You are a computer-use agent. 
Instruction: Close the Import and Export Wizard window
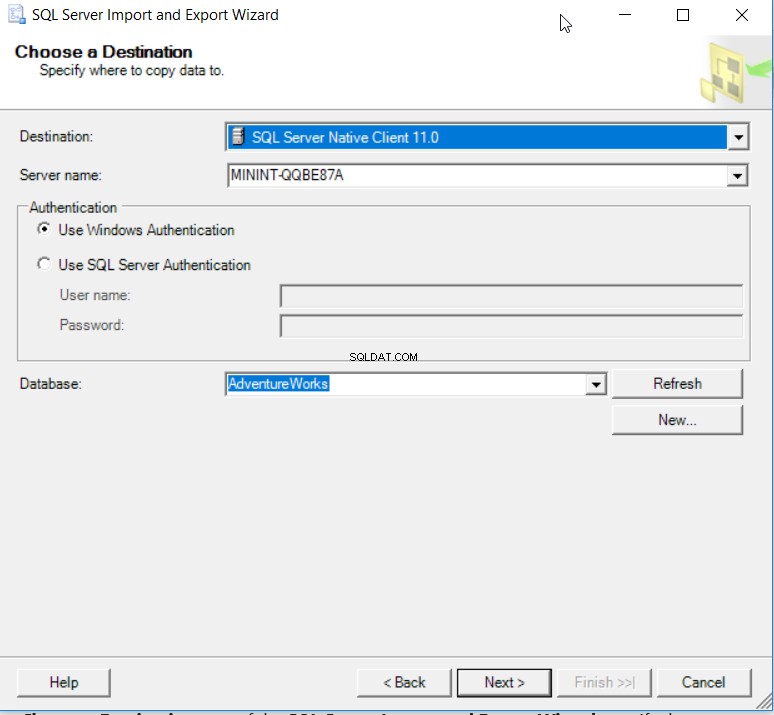point(741,15)
